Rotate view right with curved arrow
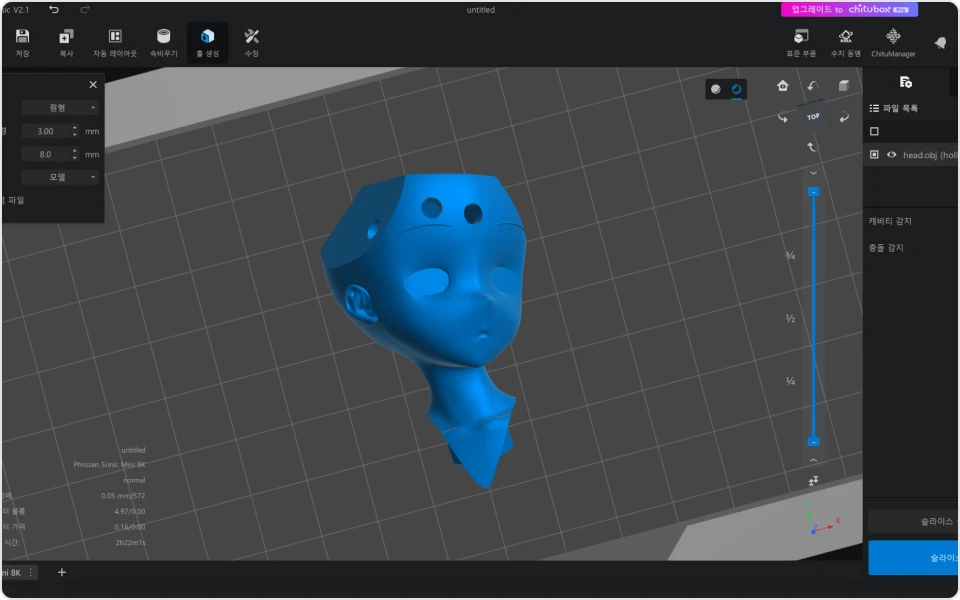This screenshot has width=960, height=600. point(844,117)
